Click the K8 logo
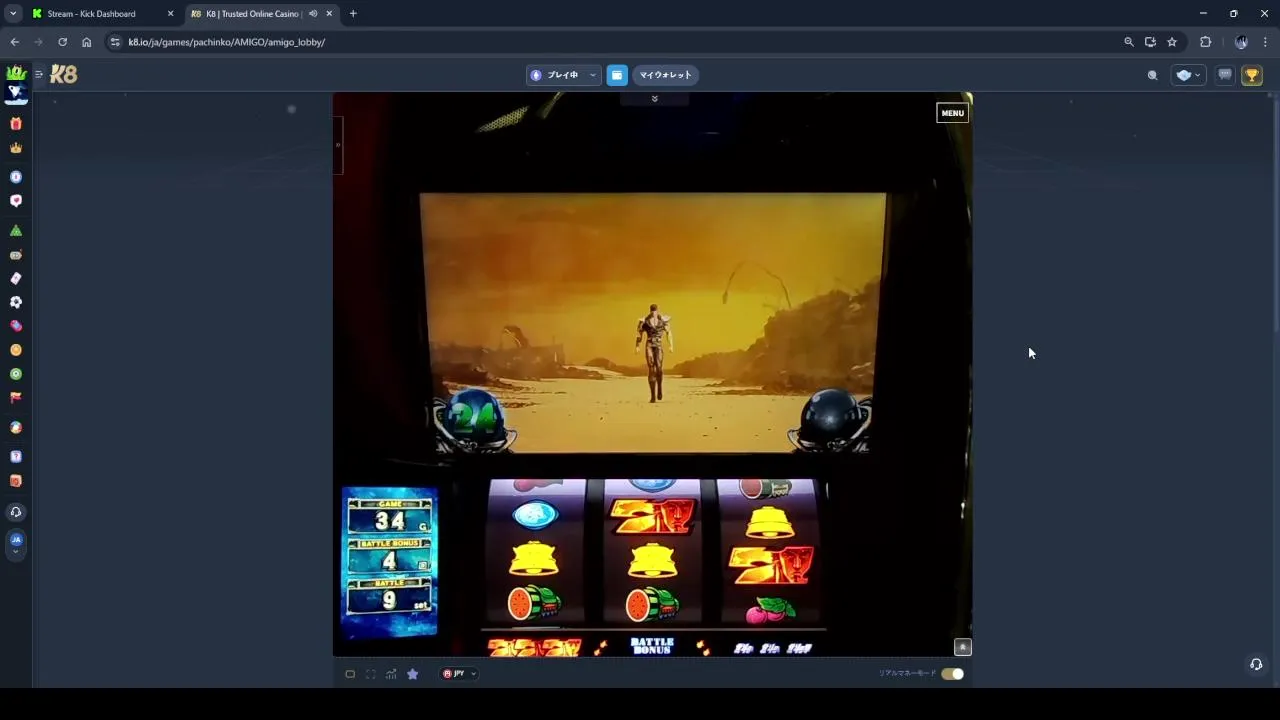This screenshot has height=720, width=1280. point(63,75)
